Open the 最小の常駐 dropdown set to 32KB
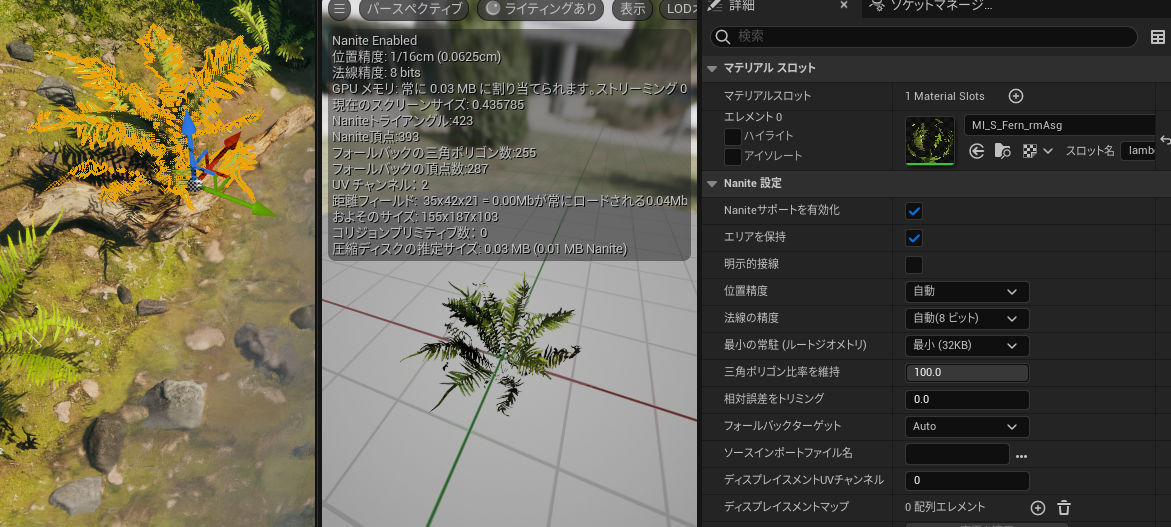1171x527 pixels. tap(966, 346)
